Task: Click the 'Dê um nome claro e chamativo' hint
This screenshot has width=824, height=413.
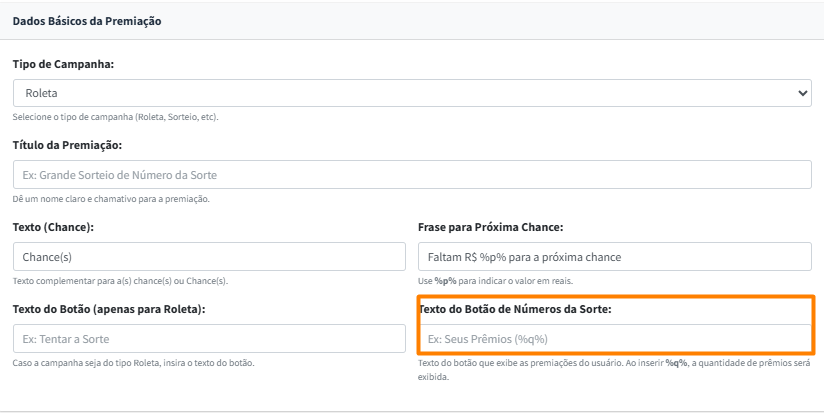Action: (111, 199)
